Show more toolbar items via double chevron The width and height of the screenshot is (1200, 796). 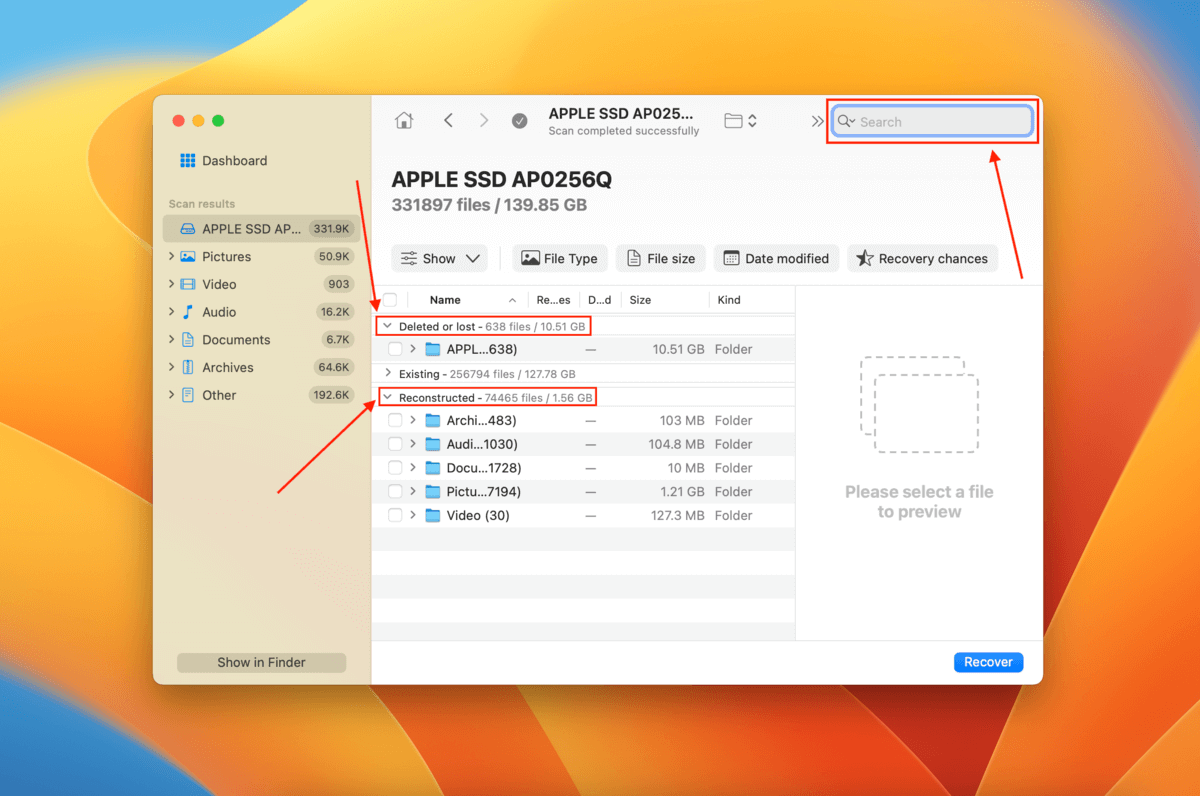coord(817,122)
